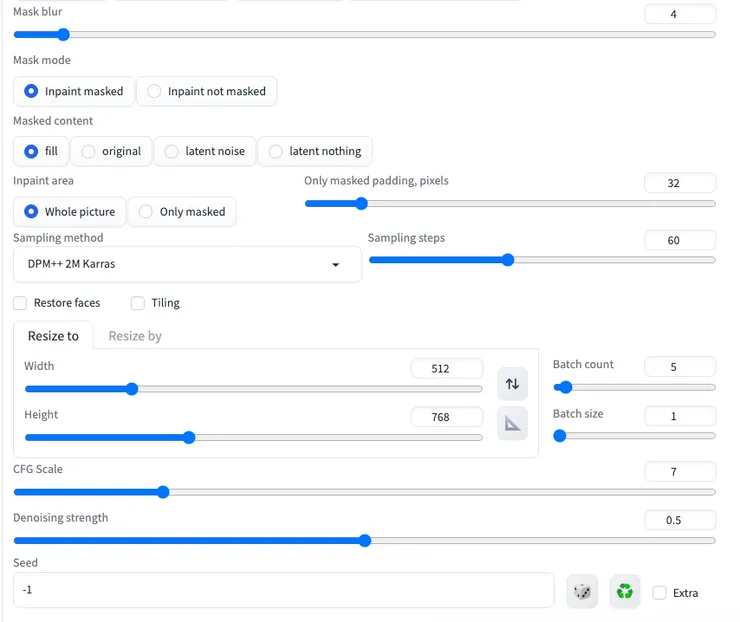This screenshot has height=622, width=740.
Task: Choose latent noise masked content
Action: pos(205,151)
